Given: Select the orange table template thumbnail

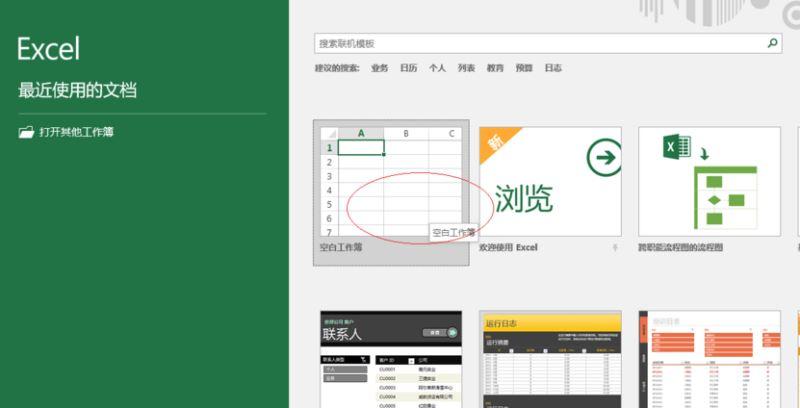Looking at the screenshot, I should point(709,359).
